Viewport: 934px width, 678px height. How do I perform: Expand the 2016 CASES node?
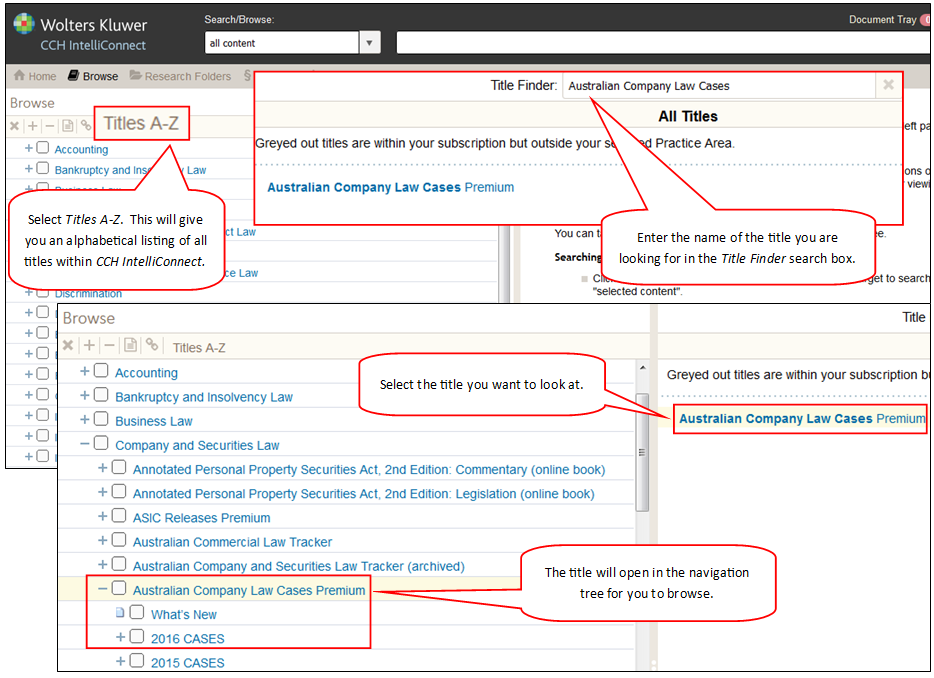coord(120,637)
